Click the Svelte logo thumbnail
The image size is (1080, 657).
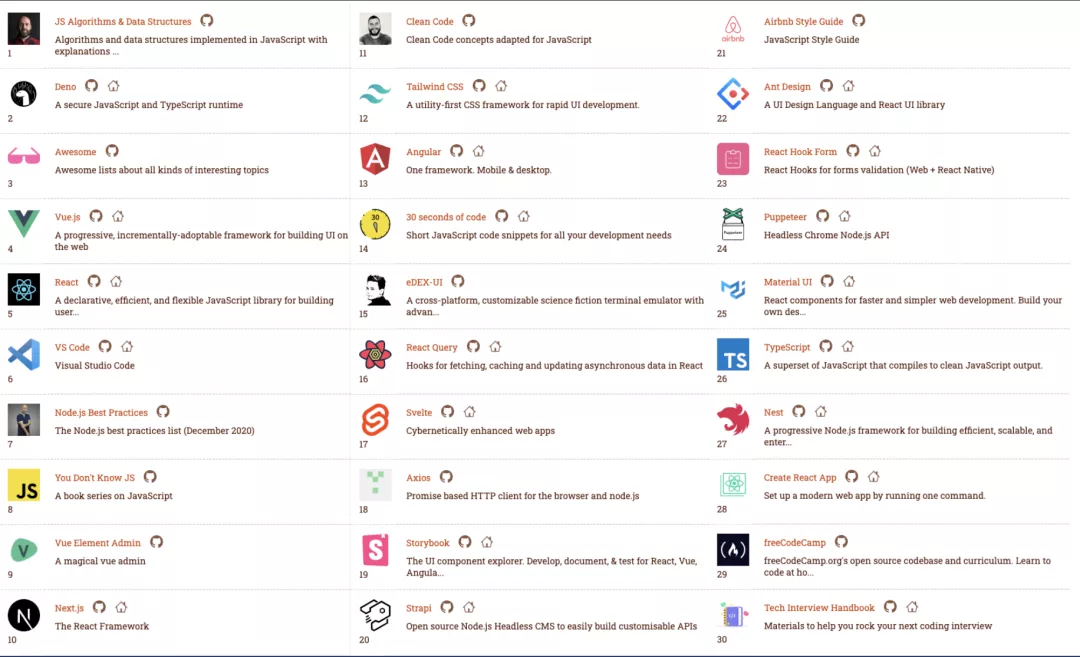coord(375,420)
